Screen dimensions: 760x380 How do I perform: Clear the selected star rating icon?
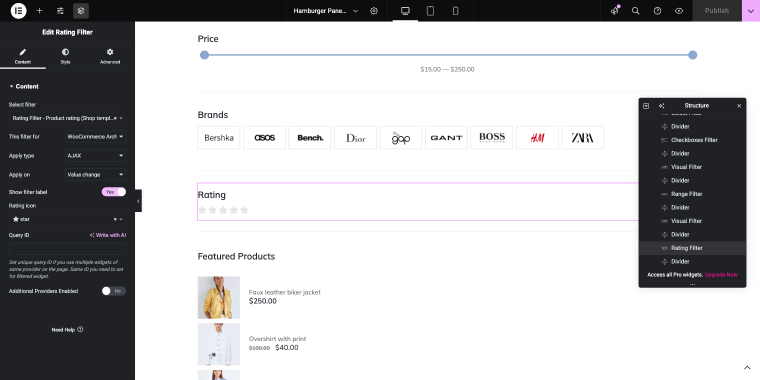(x=115, y=219)
